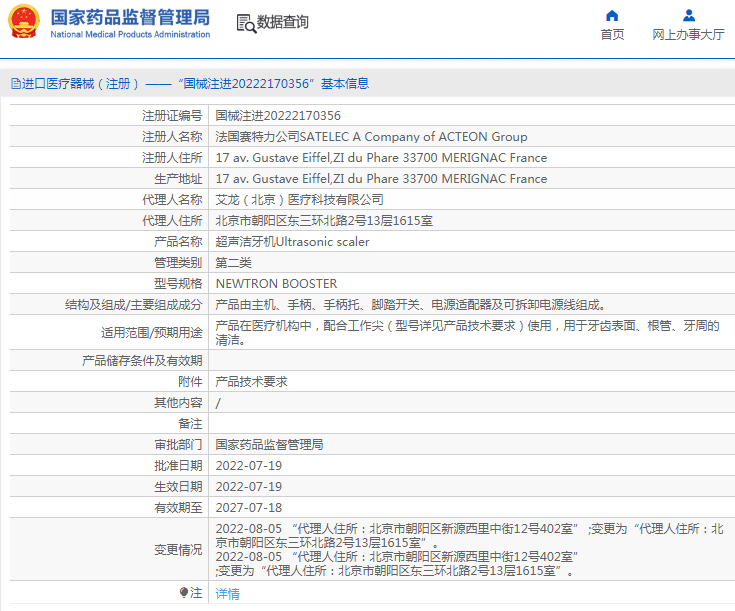Viewport: 735px width, 611px height.
Task: Click the bullet icon beside 注 label
Action: click(x=183, y=593)
